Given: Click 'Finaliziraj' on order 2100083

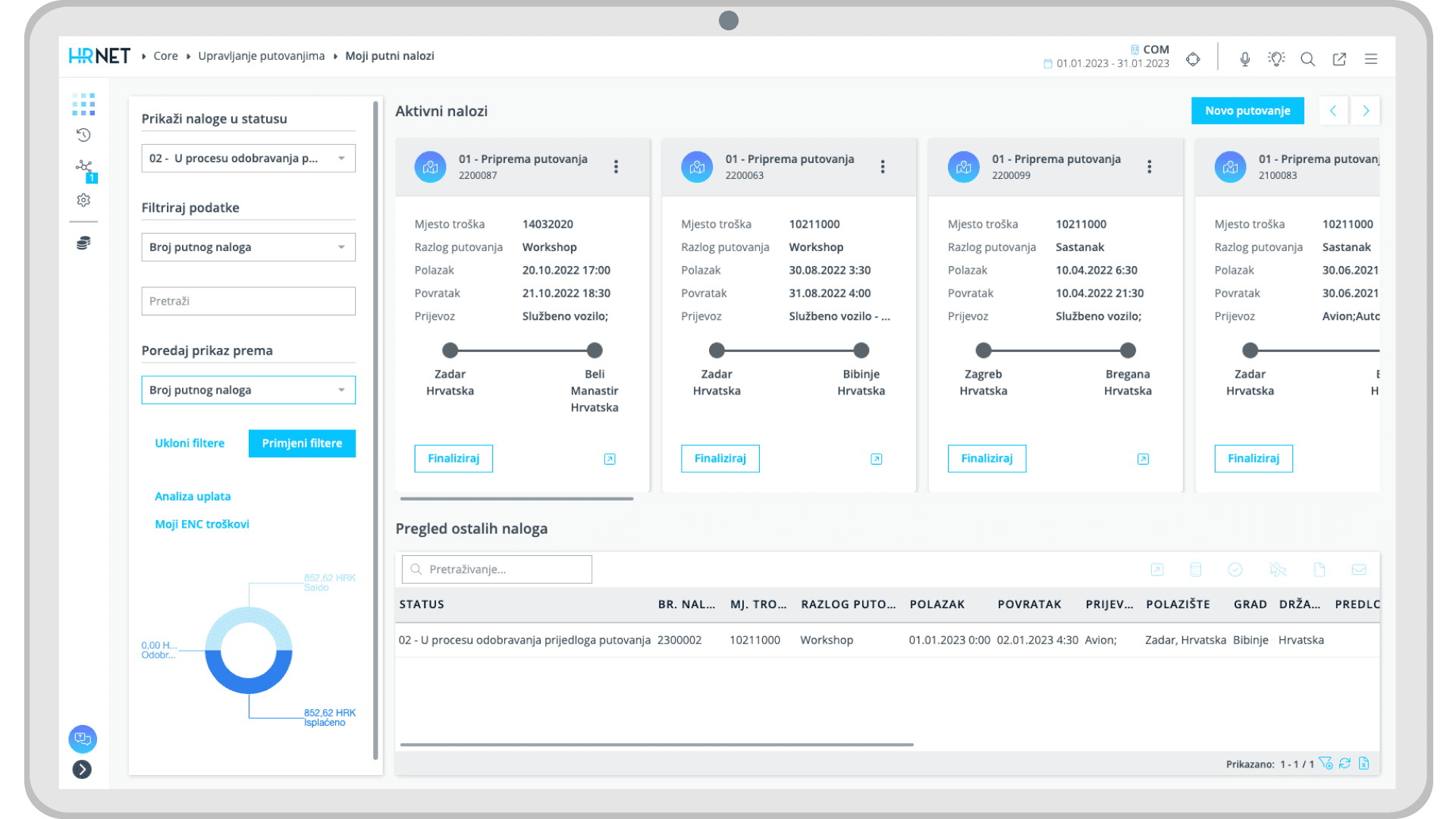Looking at the screenshot, I should point(1254,459).
